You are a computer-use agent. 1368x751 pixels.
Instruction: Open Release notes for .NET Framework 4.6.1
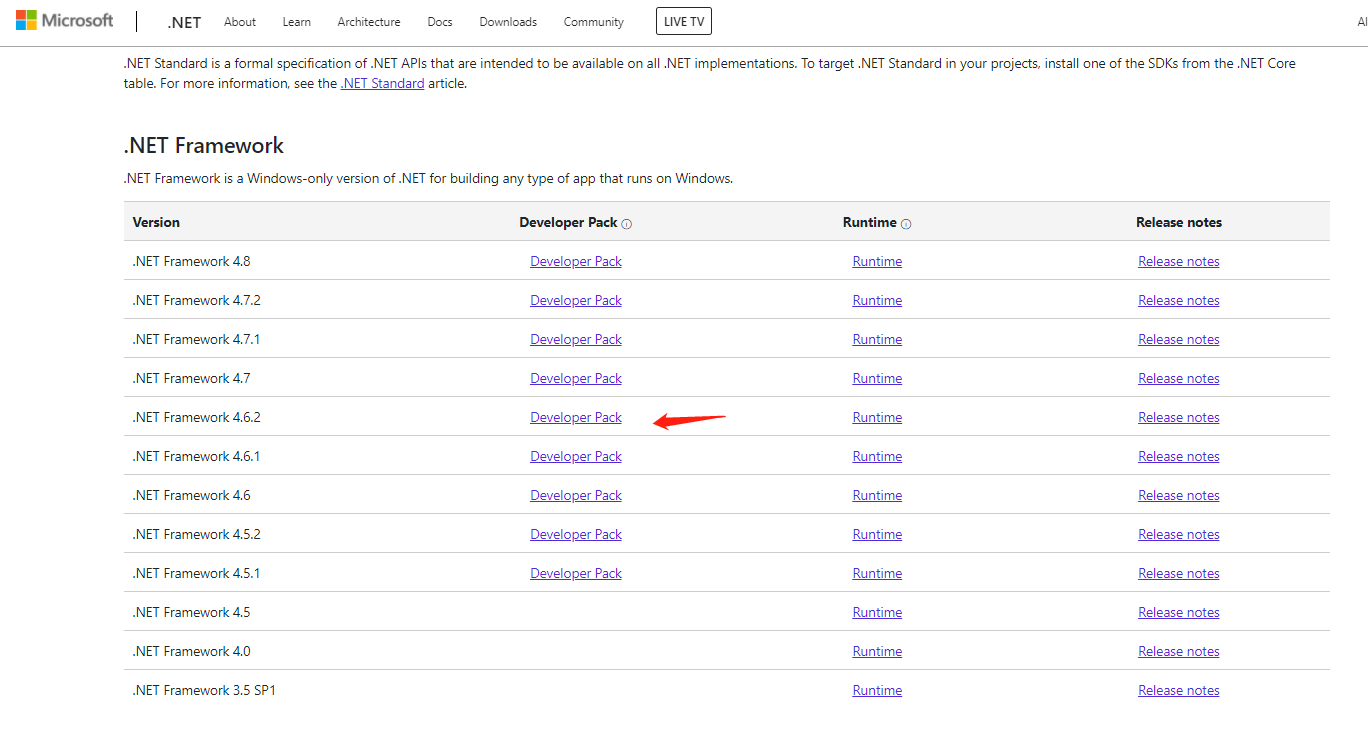1179,456
